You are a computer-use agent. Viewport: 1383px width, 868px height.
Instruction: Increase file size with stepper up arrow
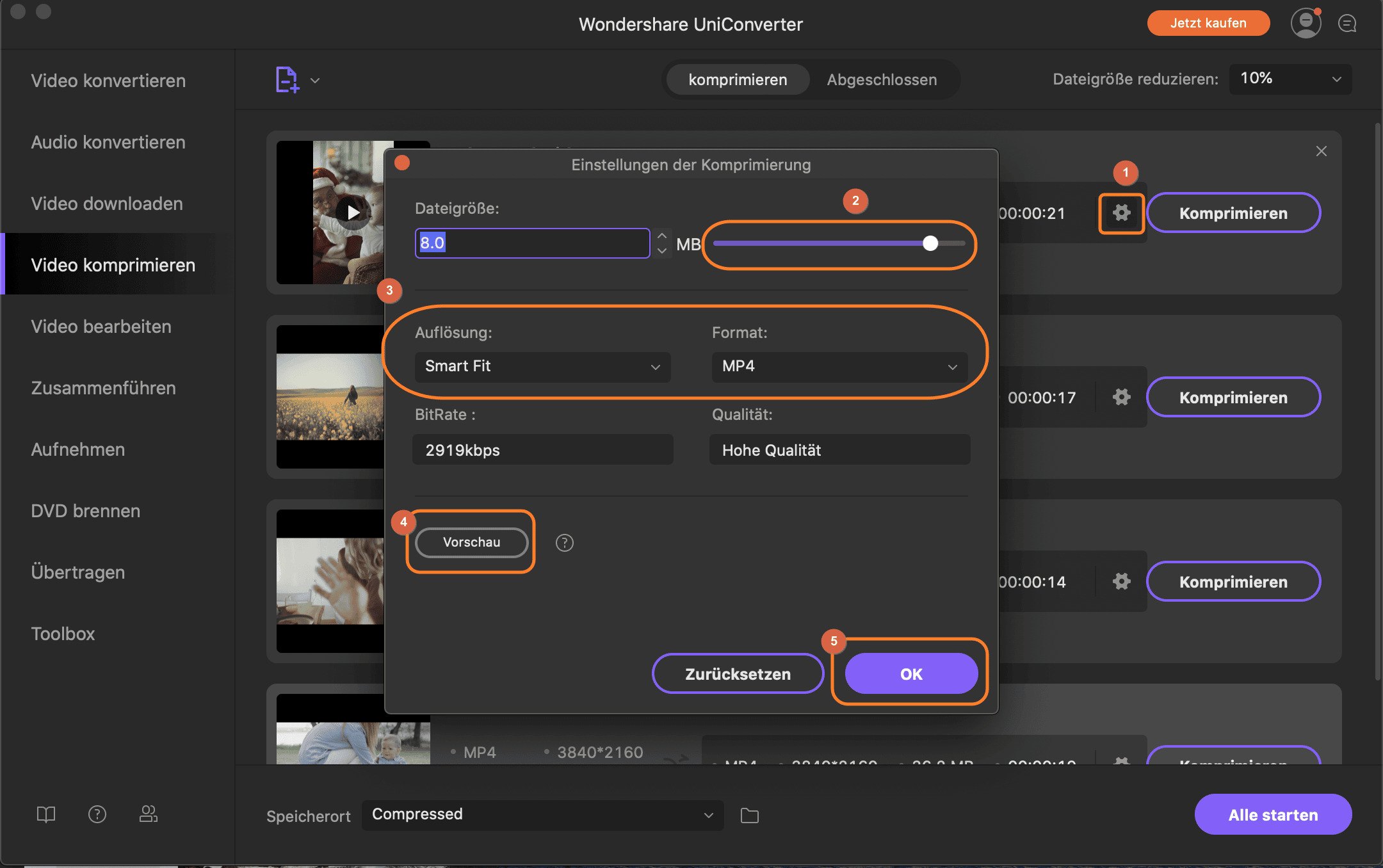pos(662,236)
